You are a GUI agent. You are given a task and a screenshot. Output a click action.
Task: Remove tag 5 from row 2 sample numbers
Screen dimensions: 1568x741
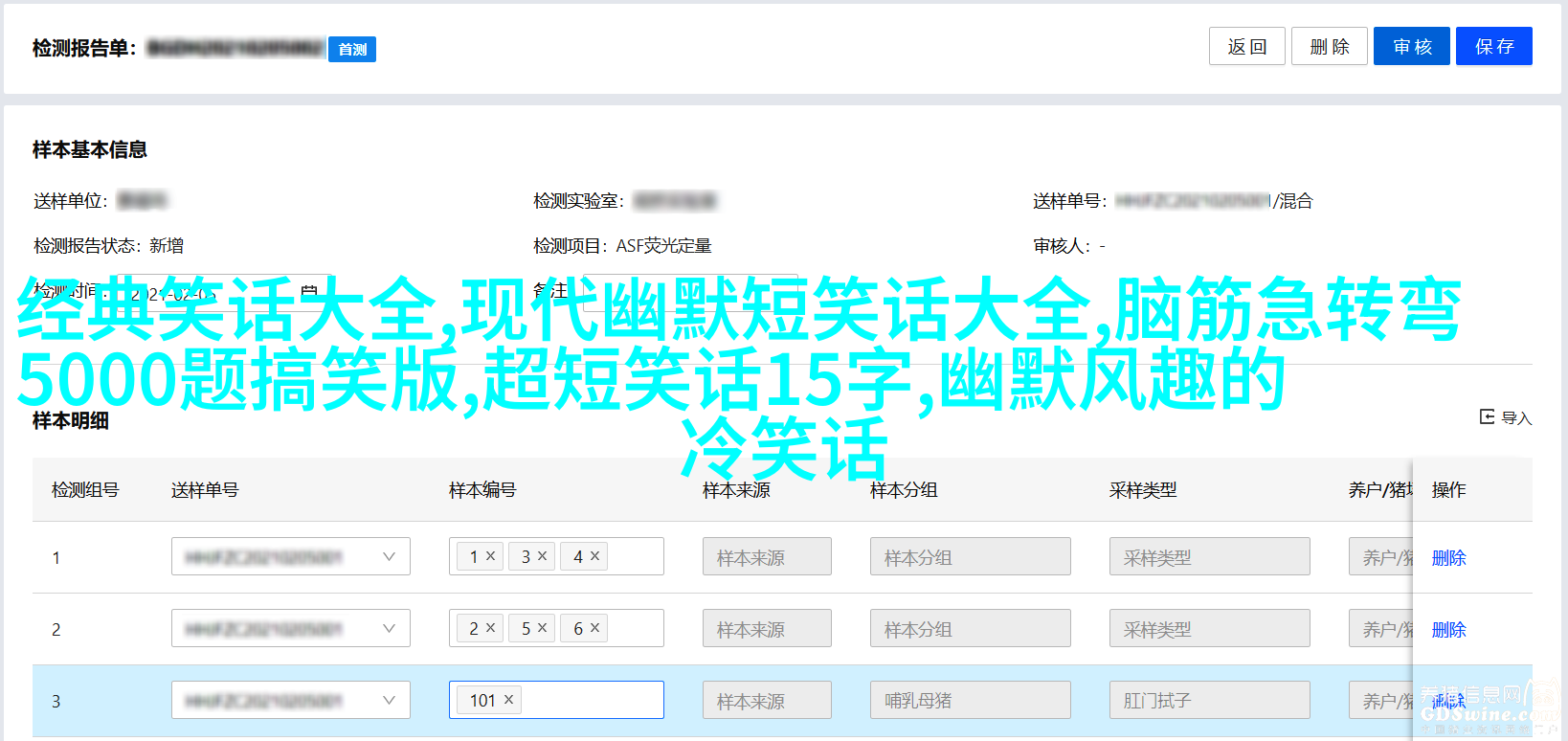coord(542,628)
